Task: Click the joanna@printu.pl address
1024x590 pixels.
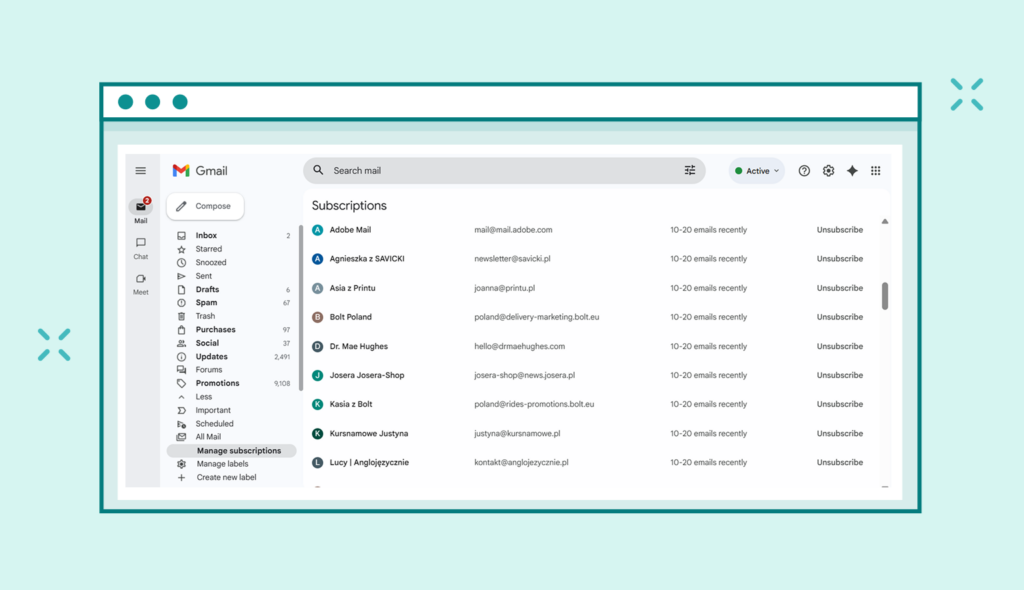Action: click(504, 288)
